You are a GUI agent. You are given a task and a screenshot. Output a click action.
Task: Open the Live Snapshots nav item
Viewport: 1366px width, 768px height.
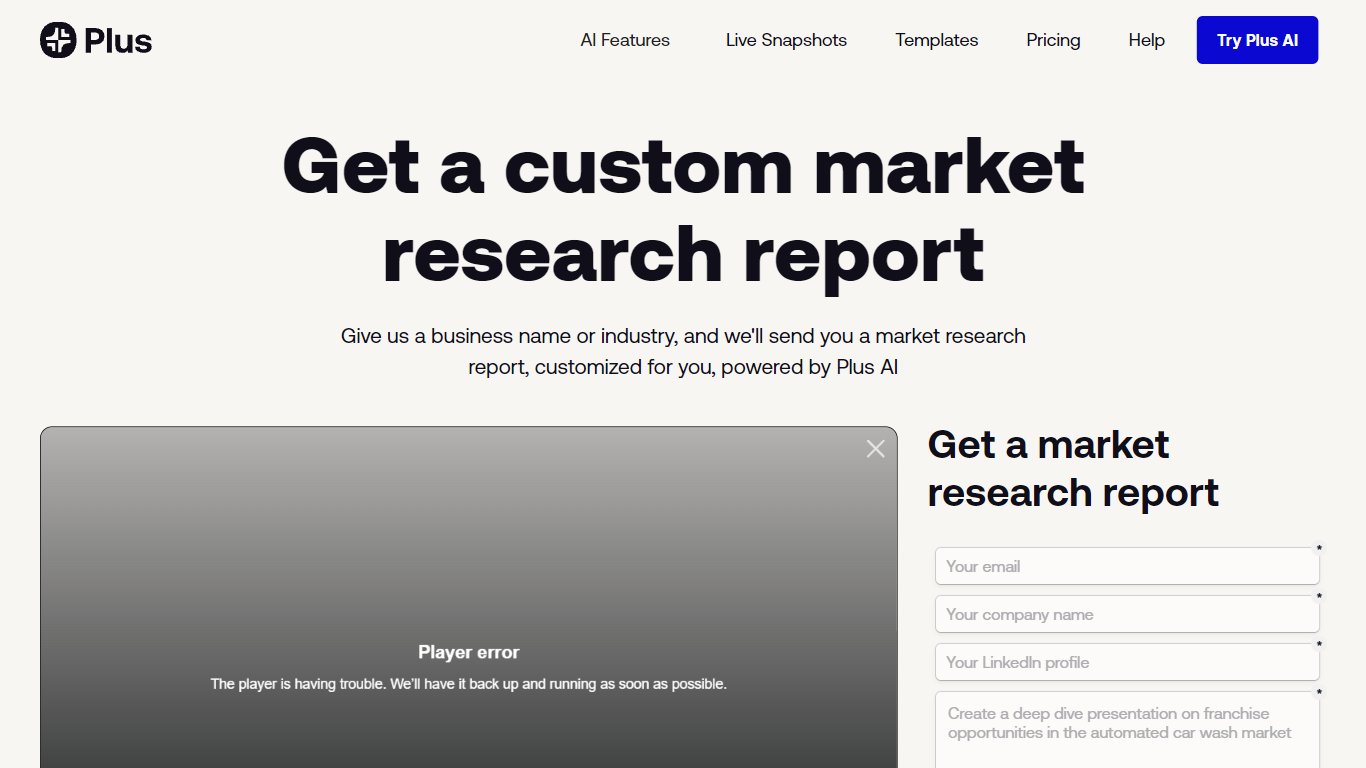click(786, 40)
